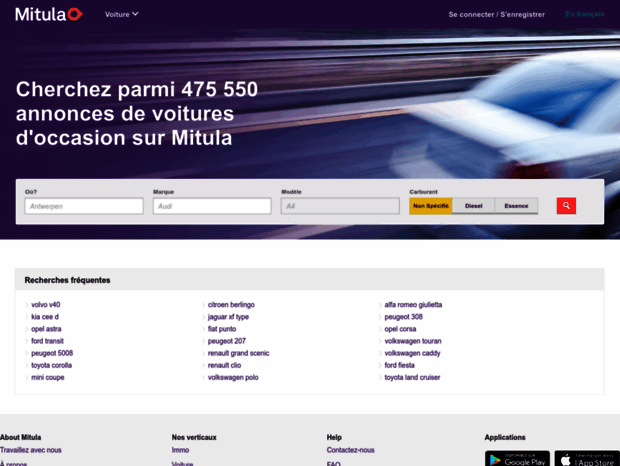620x466 pixels.
Task: Open mini coupe search
Action: tap(47, 377)
